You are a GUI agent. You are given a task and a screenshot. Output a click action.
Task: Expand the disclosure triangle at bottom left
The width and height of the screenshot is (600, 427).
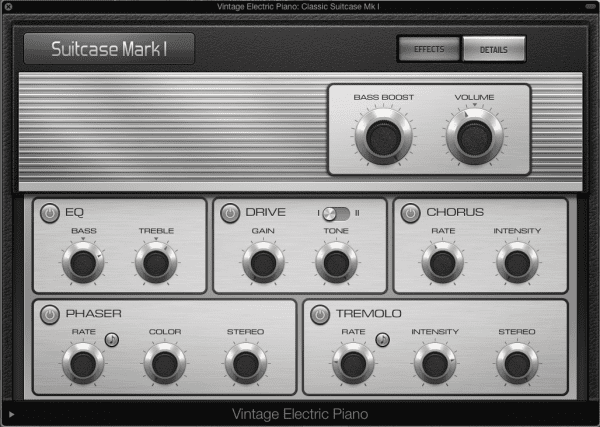(11, 414)
